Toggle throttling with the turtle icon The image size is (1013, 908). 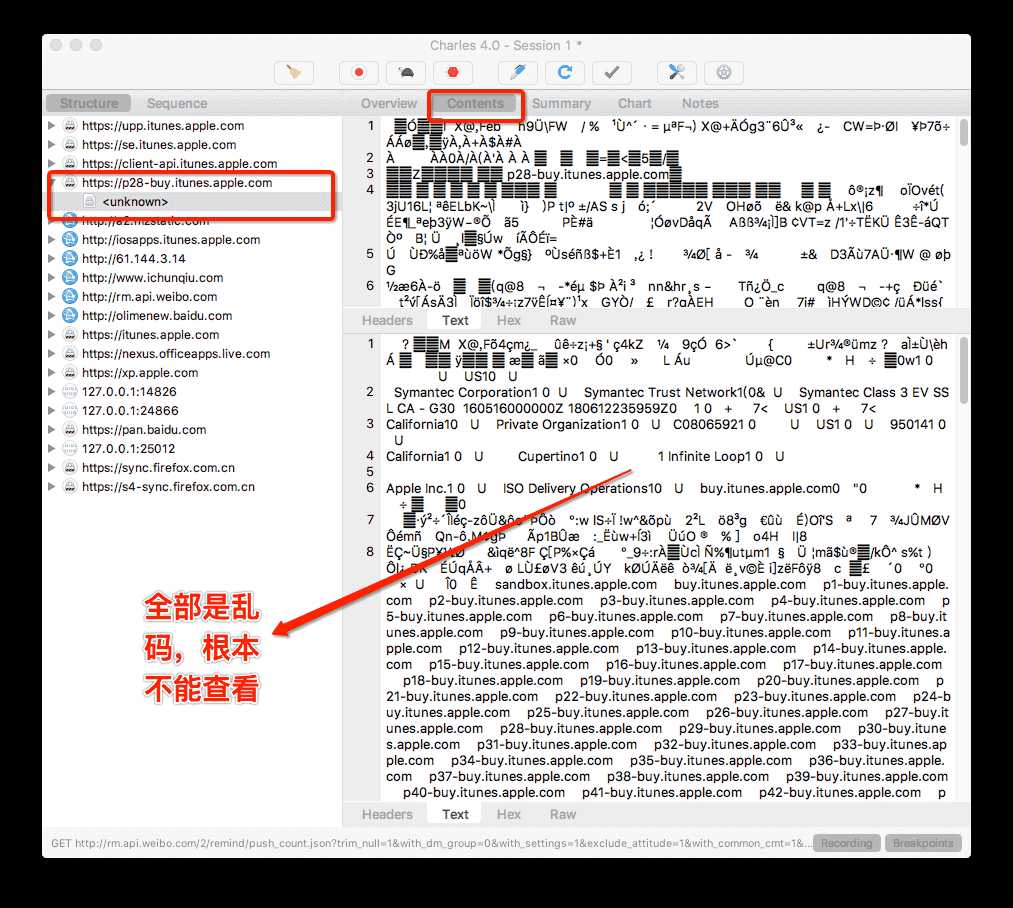coord(406,72)
